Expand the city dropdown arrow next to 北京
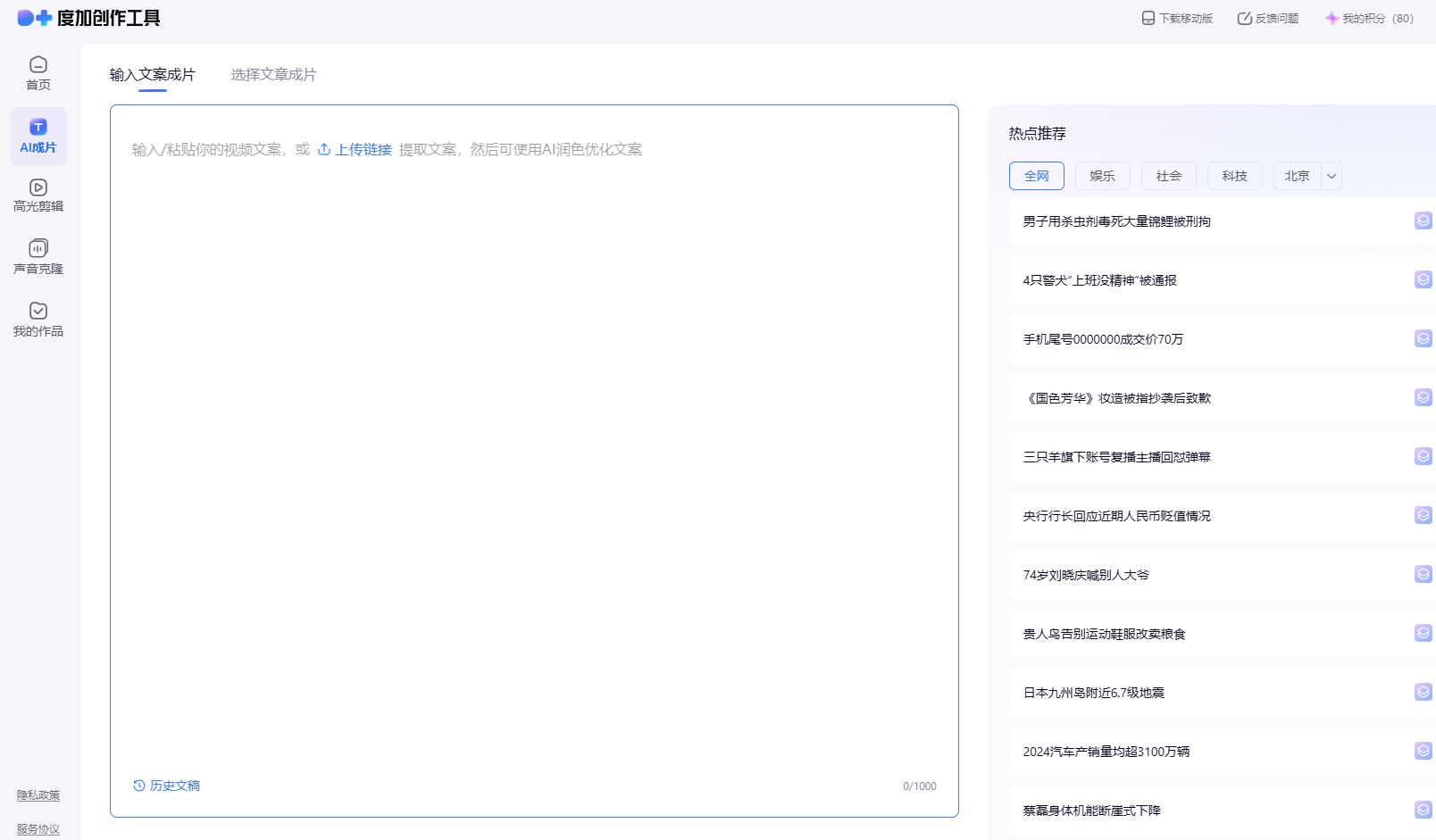The width and height of the screenshot is (1436, 840). tap(1332, 176)
